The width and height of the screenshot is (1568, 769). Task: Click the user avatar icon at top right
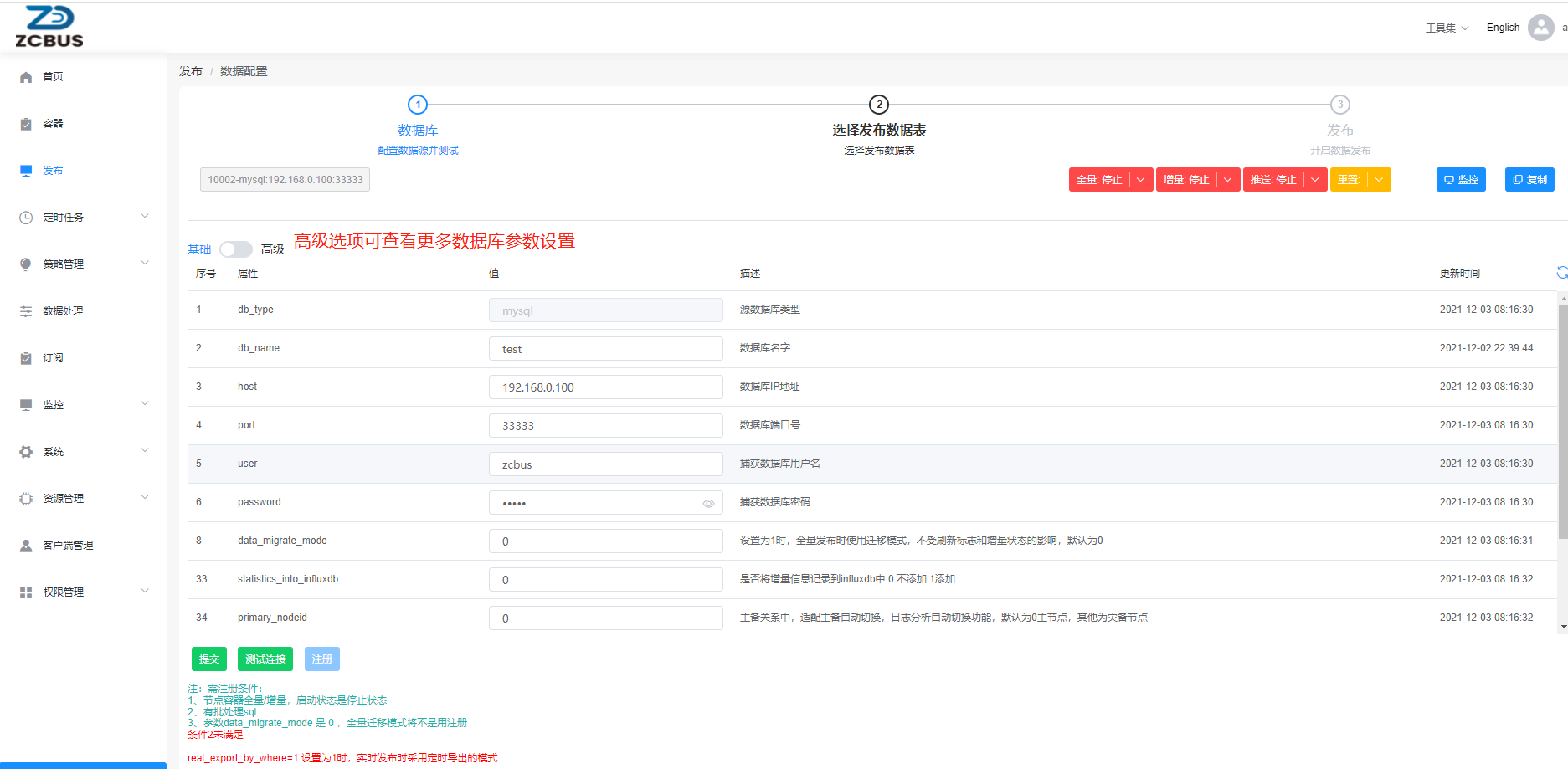pos(1540,28)
